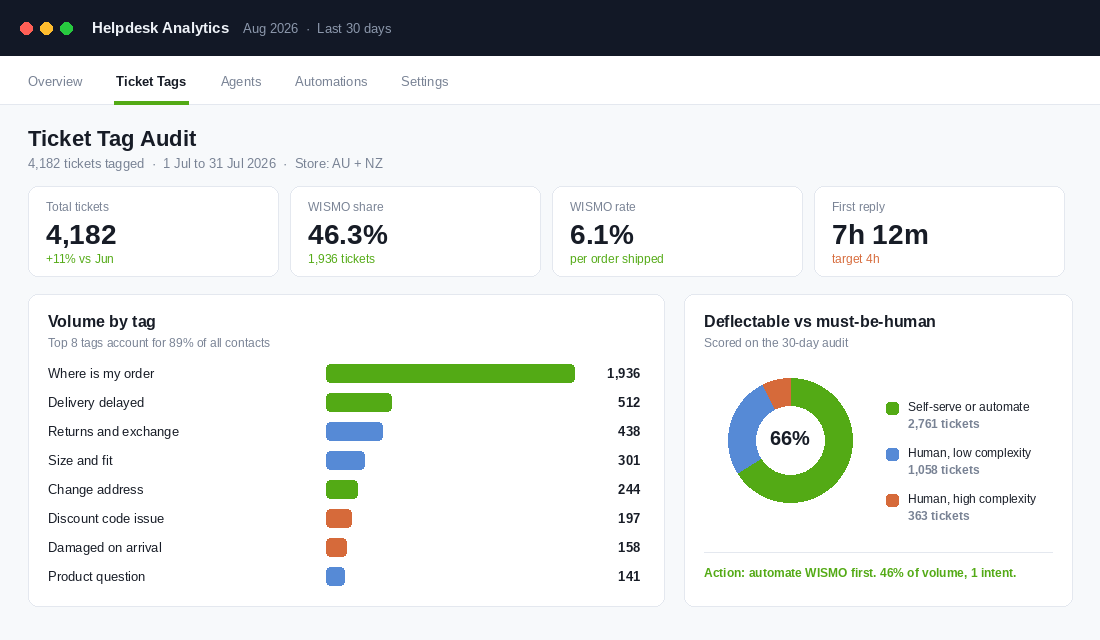Click the 438 ticket count

point(629,432)
